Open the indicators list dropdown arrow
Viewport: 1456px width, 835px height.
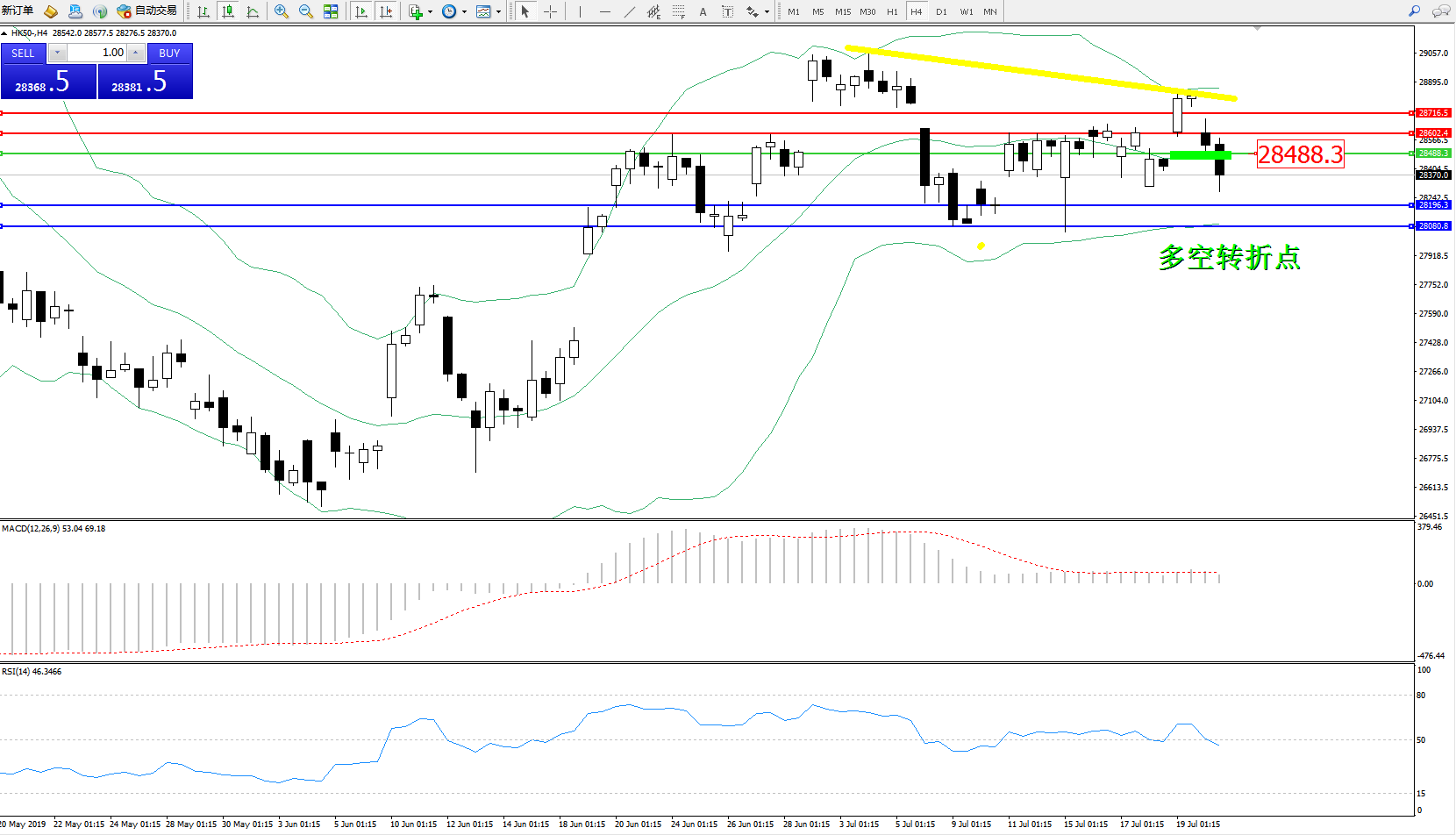coord(430,12)
